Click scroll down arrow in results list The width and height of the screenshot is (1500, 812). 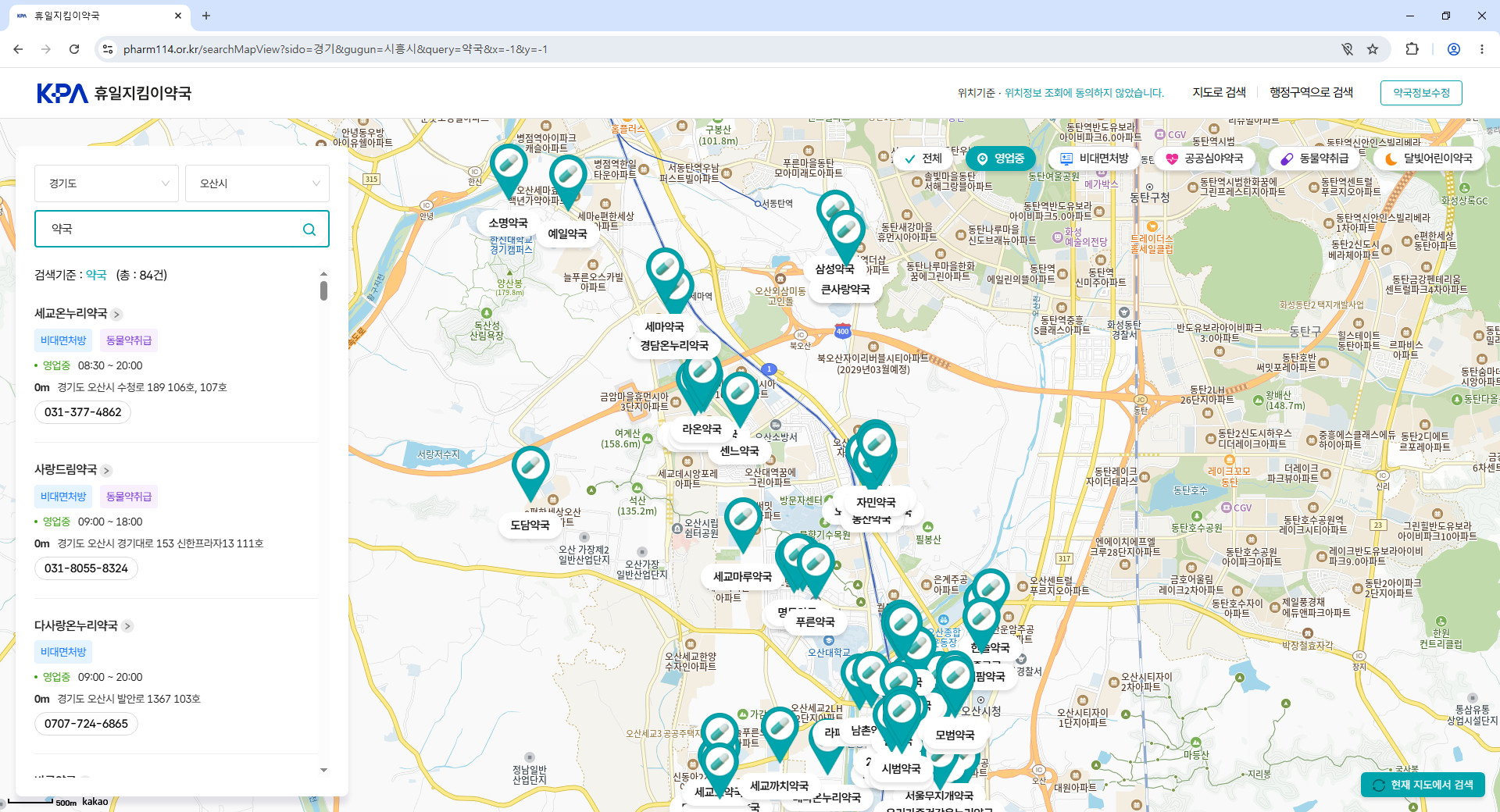(x=323, y=770)
